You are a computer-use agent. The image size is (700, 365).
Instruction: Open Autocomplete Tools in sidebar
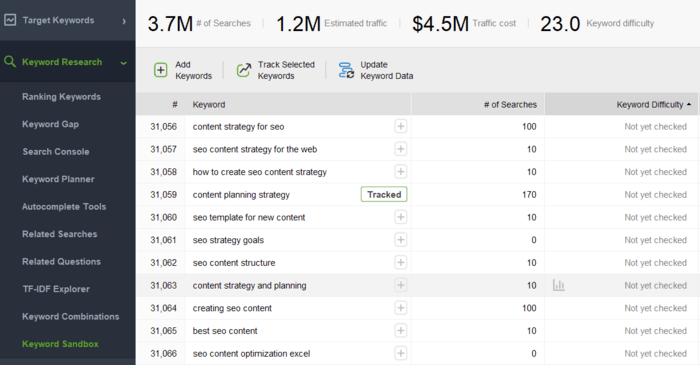(64, 207)
